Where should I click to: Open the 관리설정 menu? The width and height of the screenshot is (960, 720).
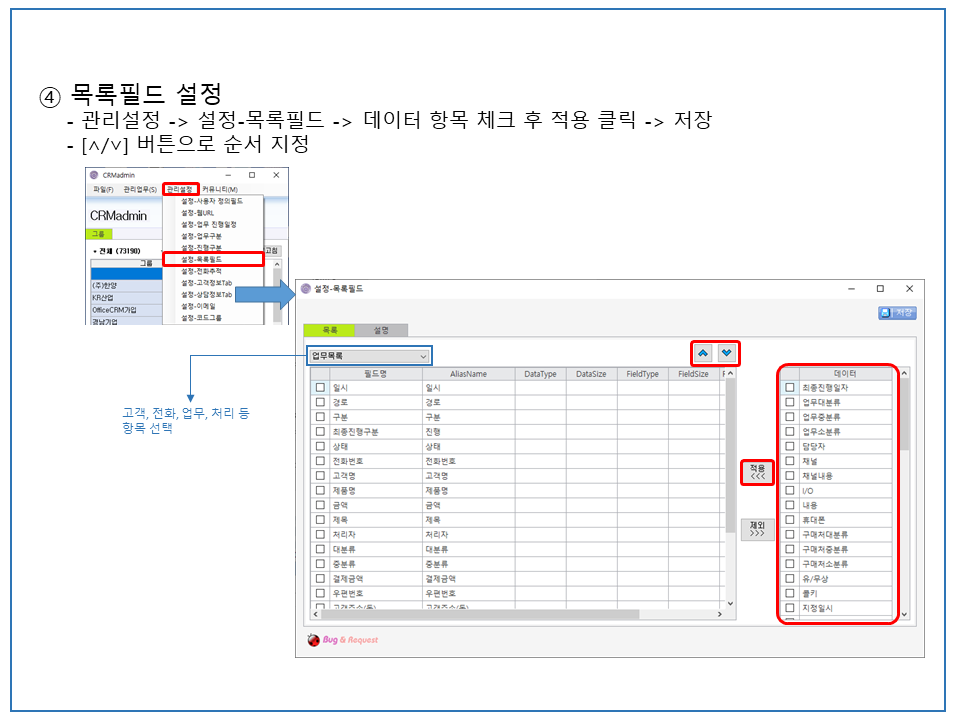tap(180, 189)
